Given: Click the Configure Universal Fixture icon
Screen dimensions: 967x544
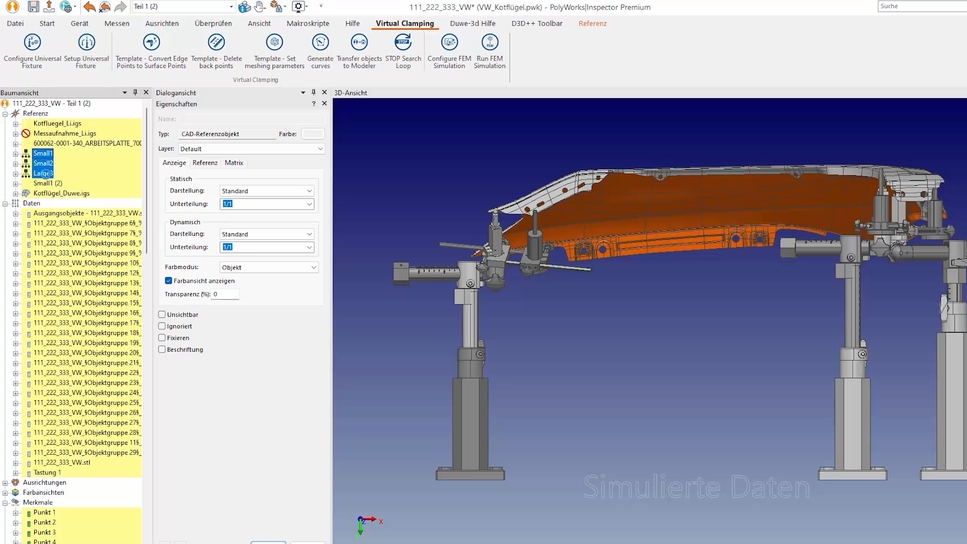Looking at the screenshot, I should (x=31, y=43).
